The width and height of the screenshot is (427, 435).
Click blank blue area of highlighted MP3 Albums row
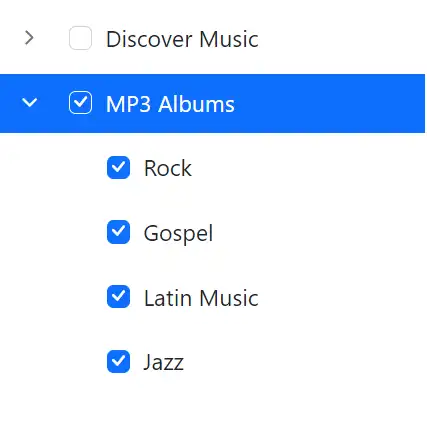(330, 103)
